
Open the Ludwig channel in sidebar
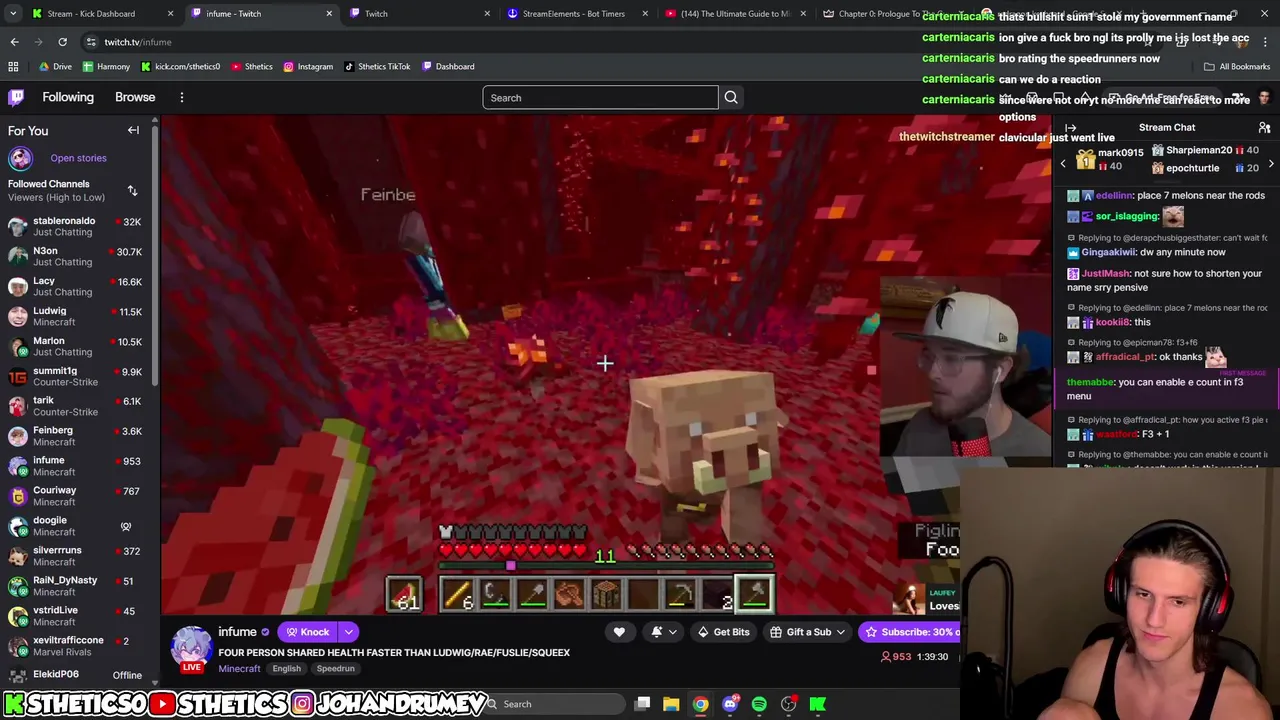click(x=75, y=317)
